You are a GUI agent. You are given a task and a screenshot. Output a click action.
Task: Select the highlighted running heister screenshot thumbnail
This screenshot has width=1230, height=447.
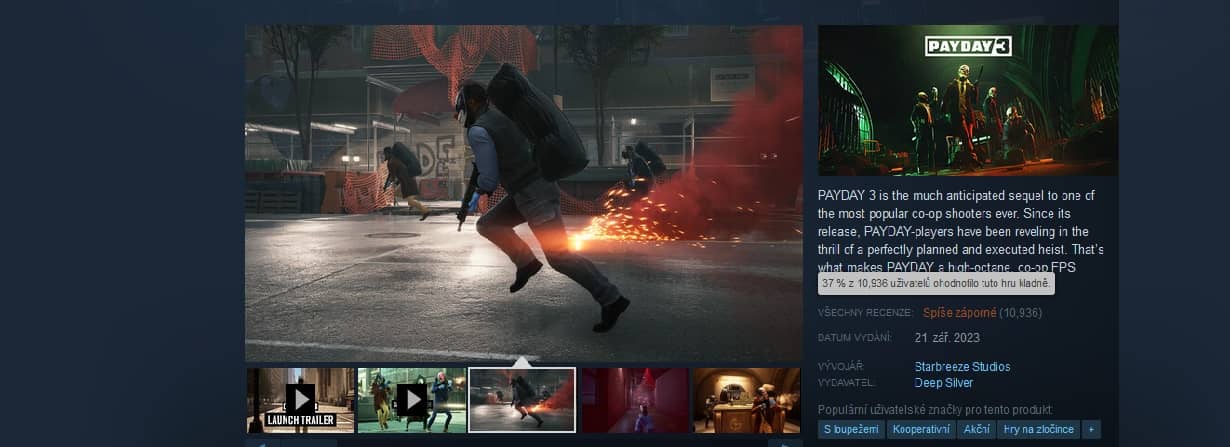(x=522, y=400)
